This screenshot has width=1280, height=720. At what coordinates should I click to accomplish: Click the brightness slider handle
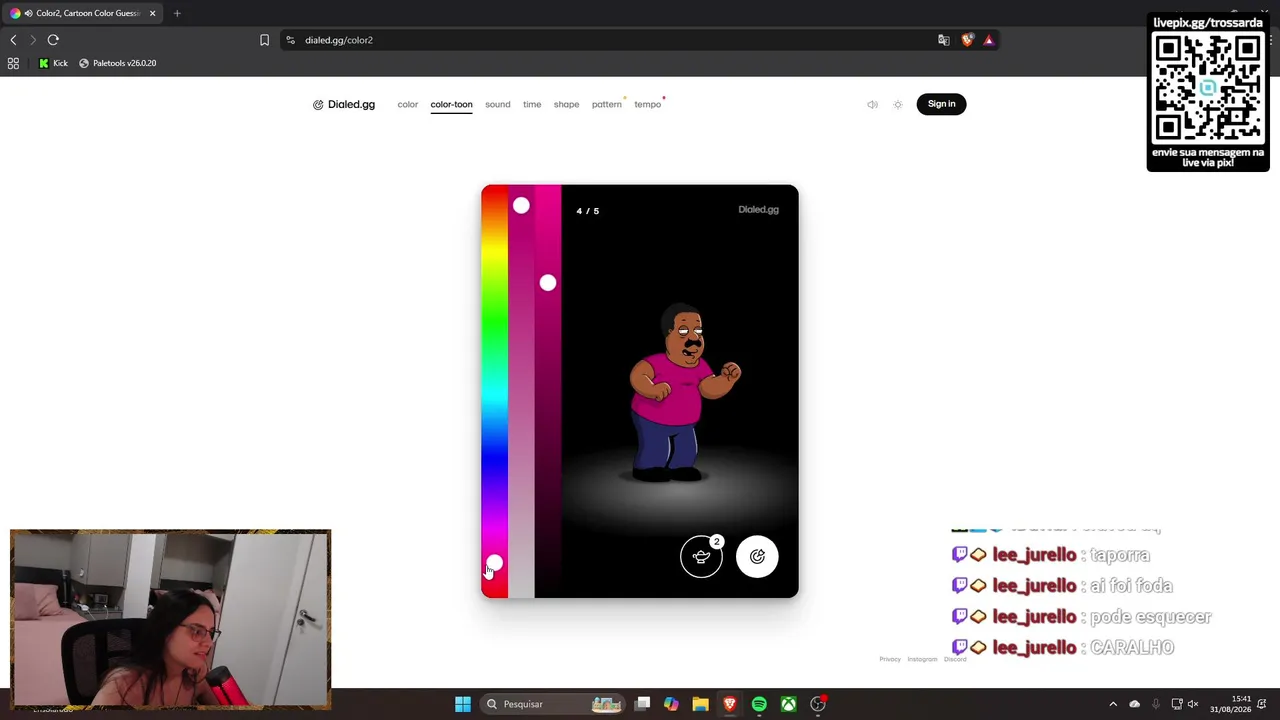pyautogui.click(x=548, y=283)
